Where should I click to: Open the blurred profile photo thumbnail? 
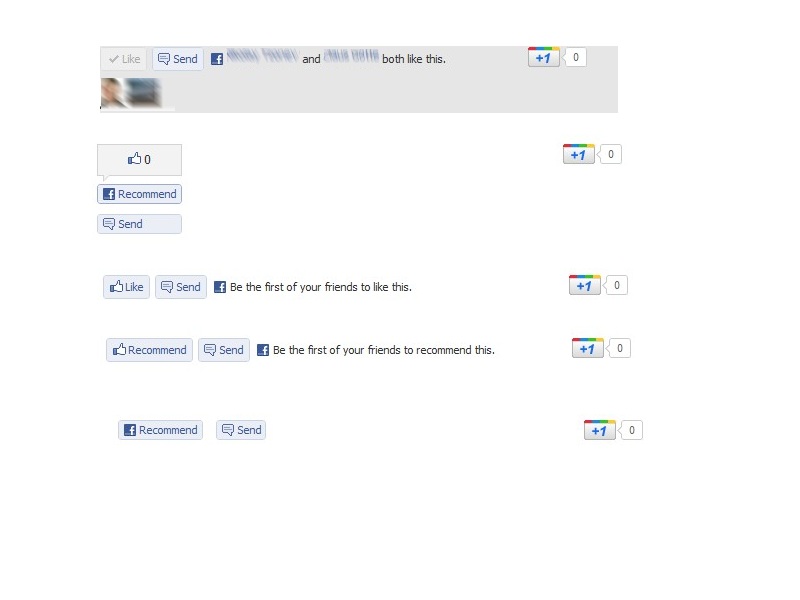coord(131,93)
